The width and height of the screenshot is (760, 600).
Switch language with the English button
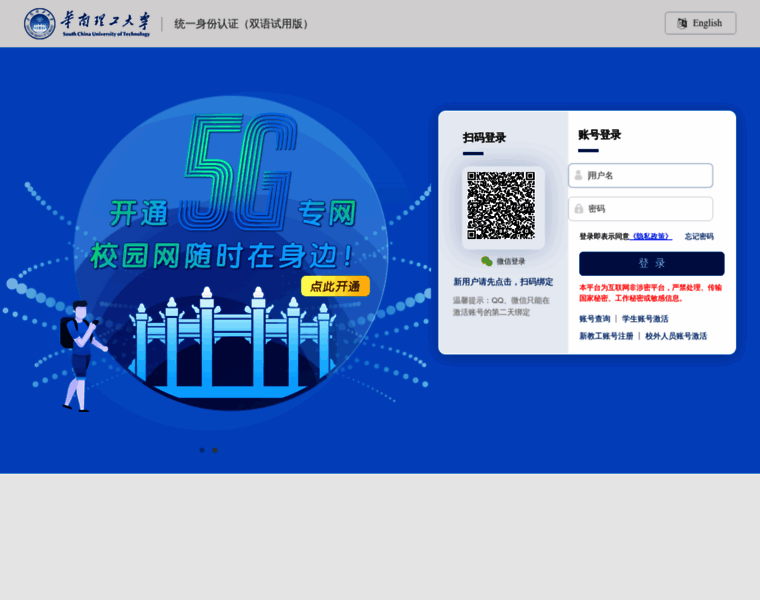[700, 23]
